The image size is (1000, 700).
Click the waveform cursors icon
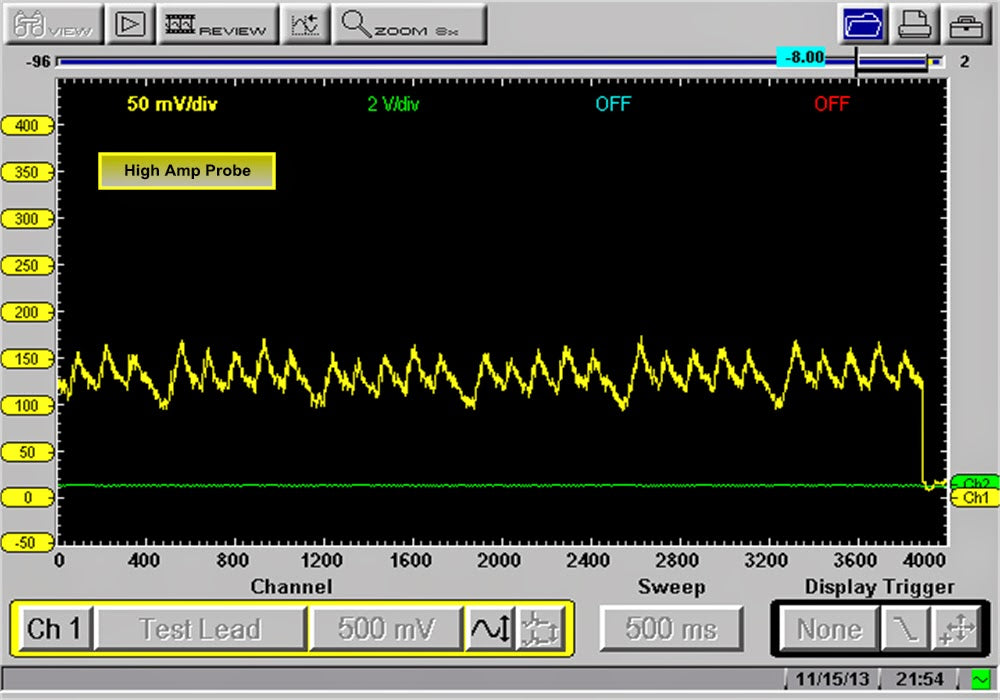coord(305,25)
